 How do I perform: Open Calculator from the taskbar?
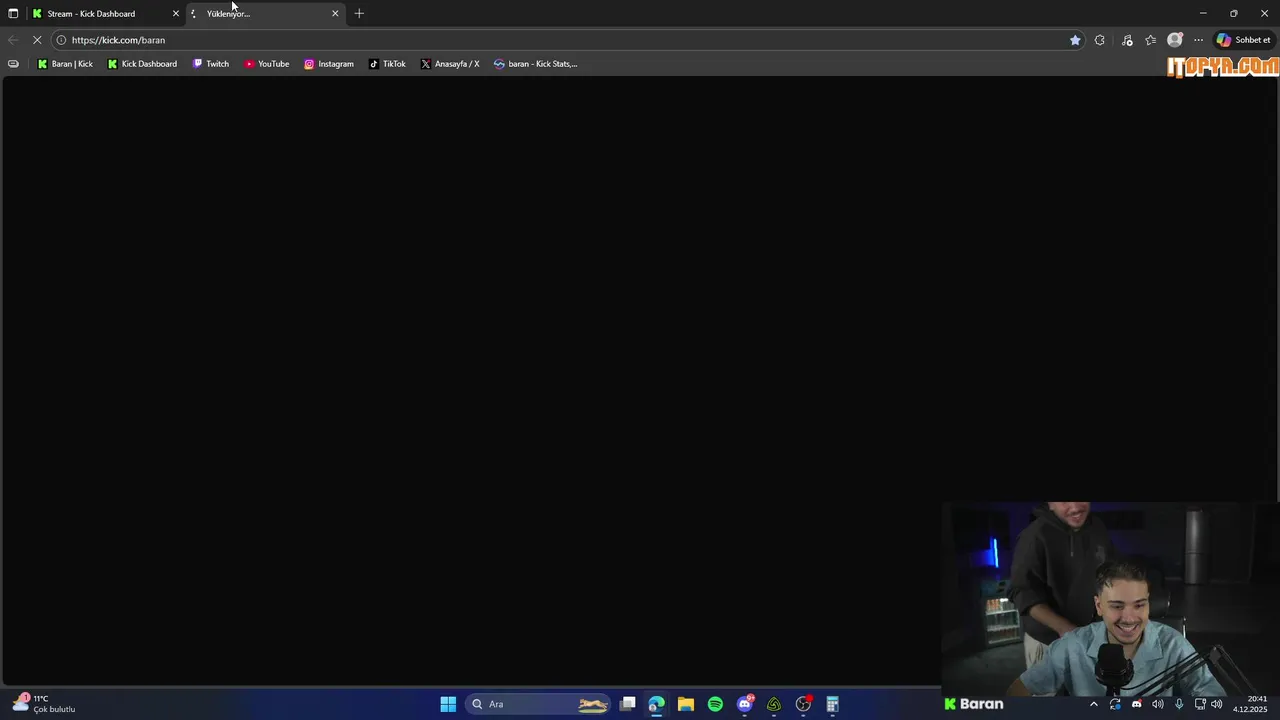click(832, 704)
